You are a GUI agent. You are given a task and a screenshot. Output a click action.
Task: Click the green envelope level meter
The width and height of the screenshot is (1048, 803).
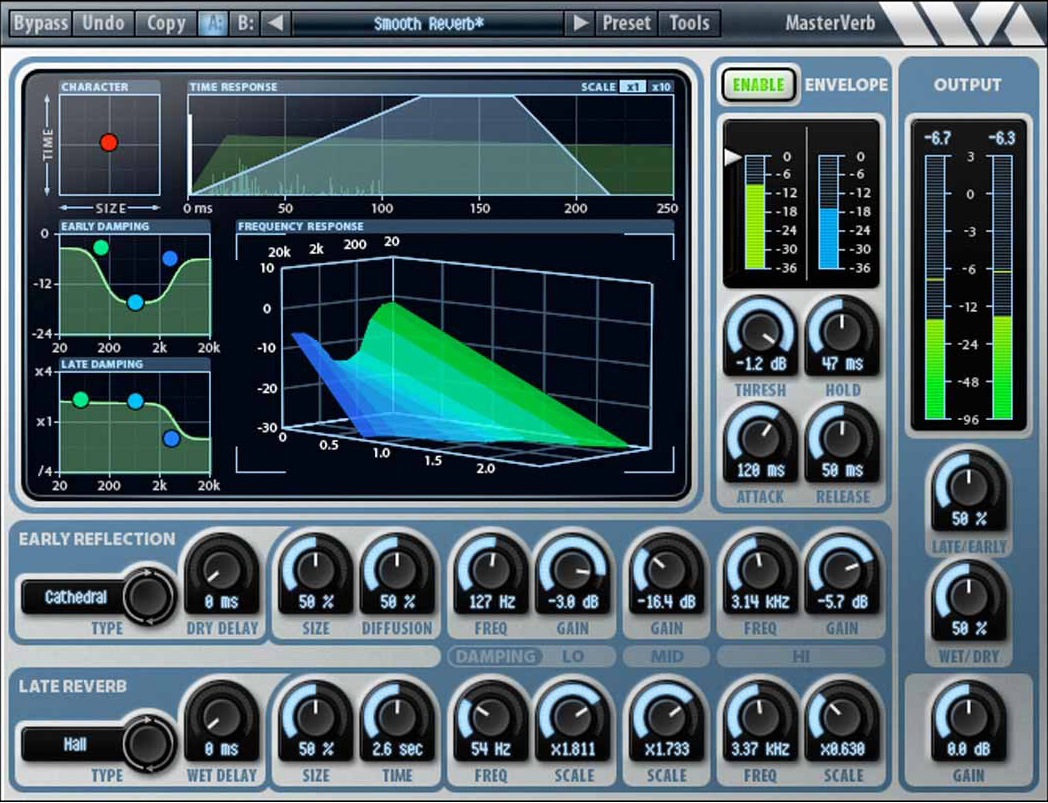tap(755, 213)
